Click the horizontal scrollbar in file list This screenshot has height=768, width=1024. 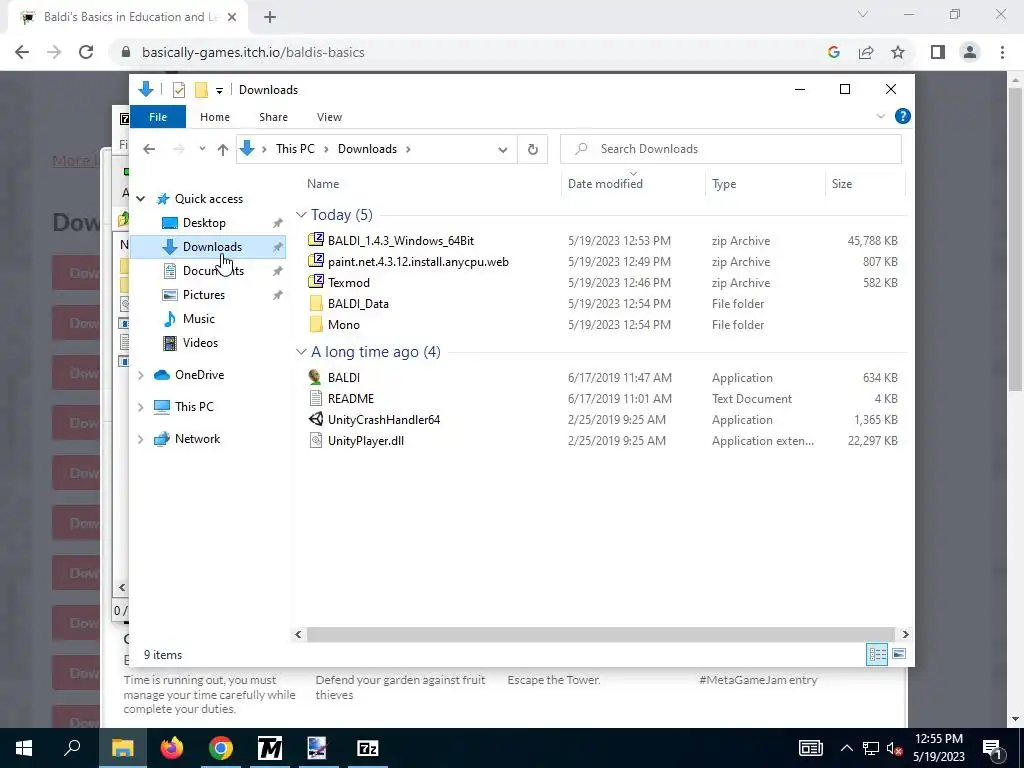[x=600, y=634]
